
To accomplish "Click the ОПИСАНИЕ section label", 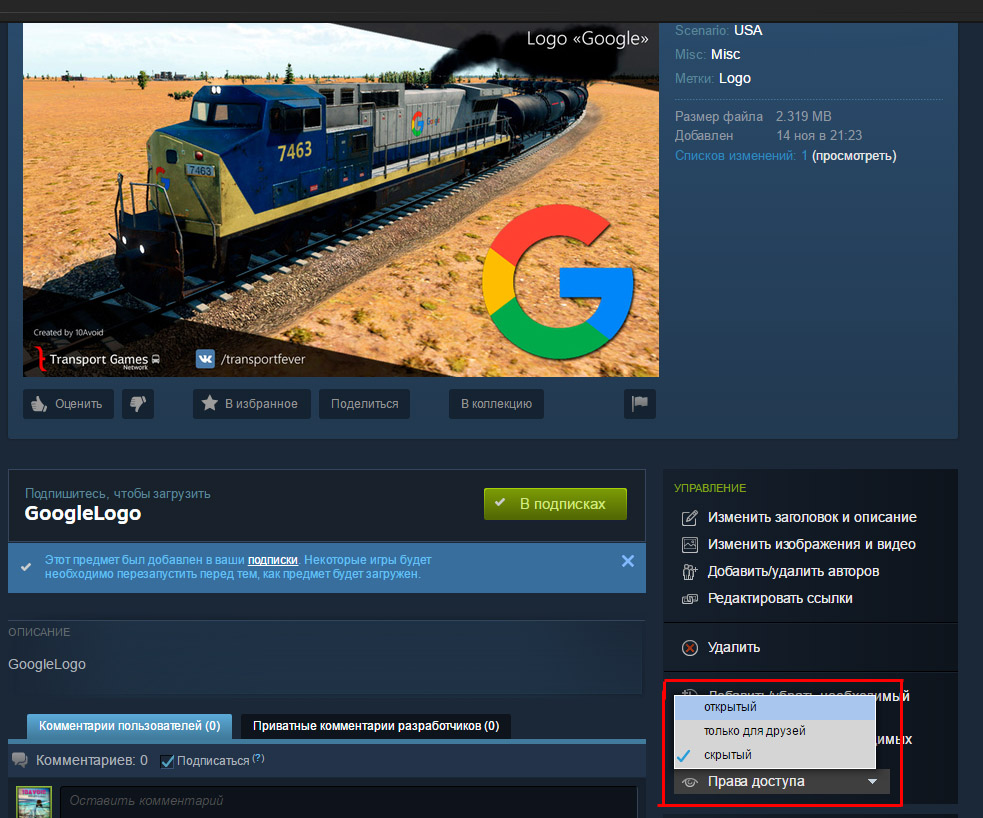I will [39, 632].
